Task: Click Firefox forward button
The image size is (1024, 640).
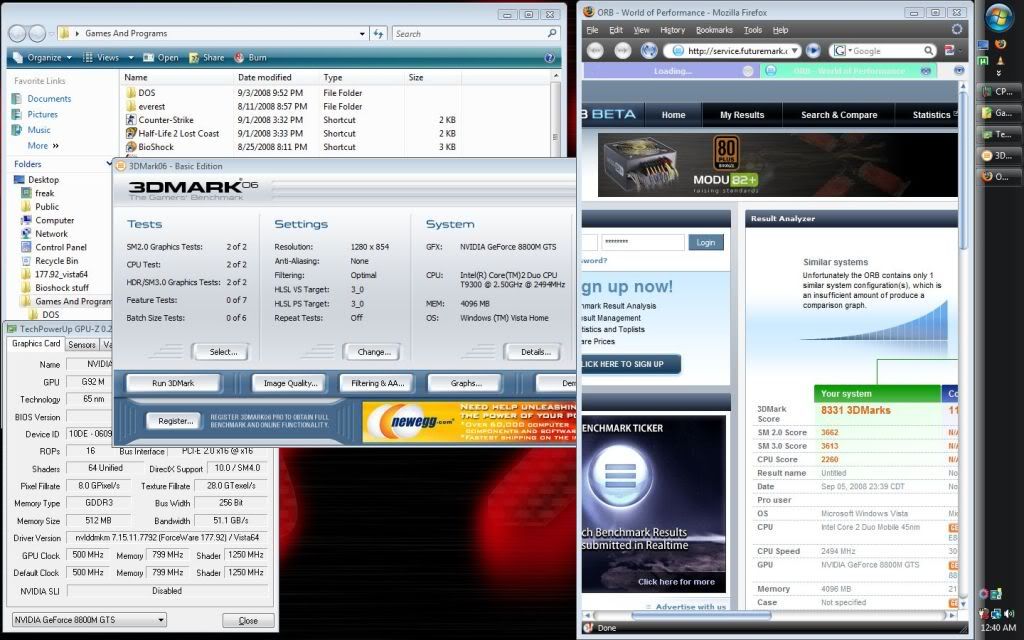Action: point(622,50)
